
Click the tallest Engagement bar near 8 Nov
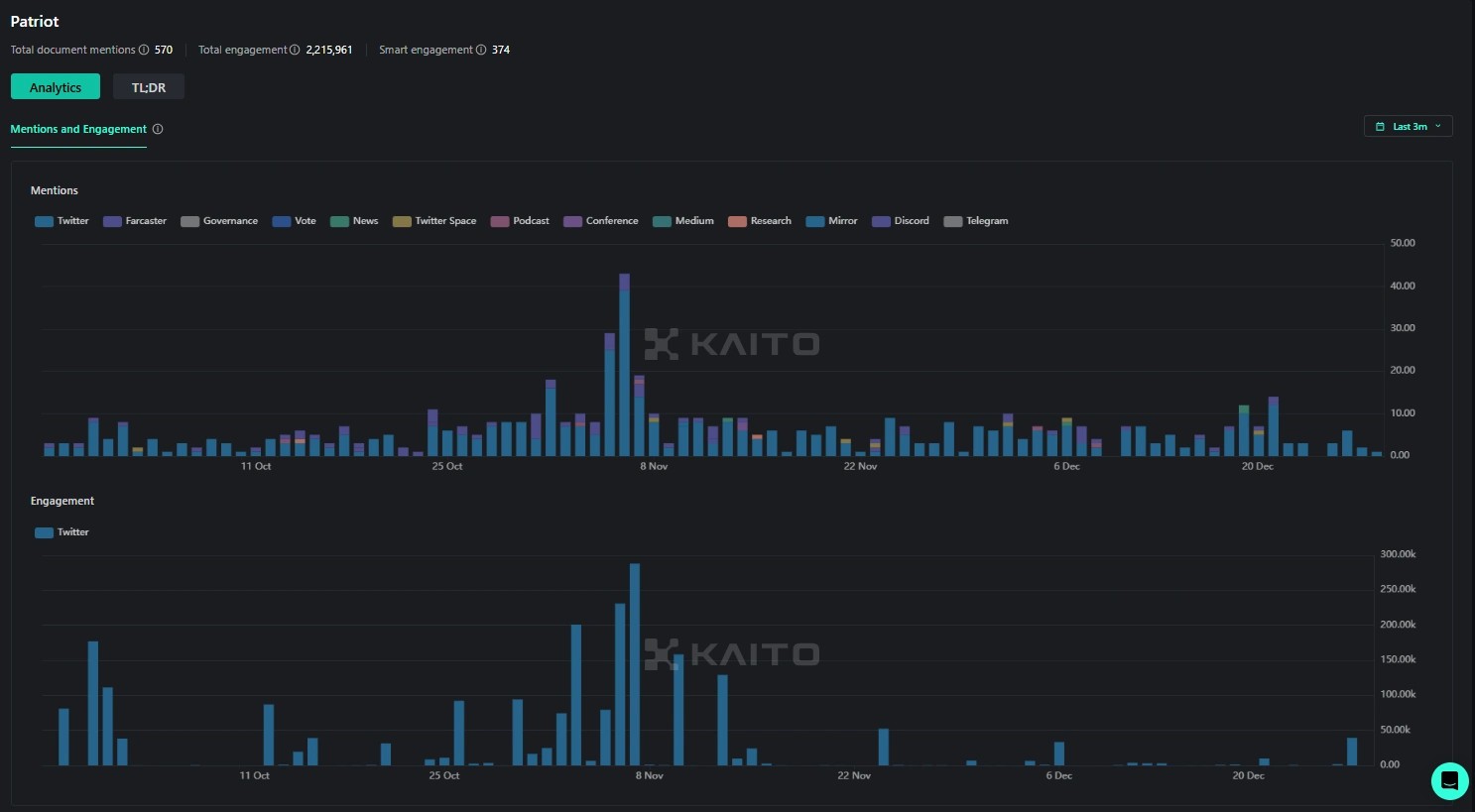click(x=635, y=664)
